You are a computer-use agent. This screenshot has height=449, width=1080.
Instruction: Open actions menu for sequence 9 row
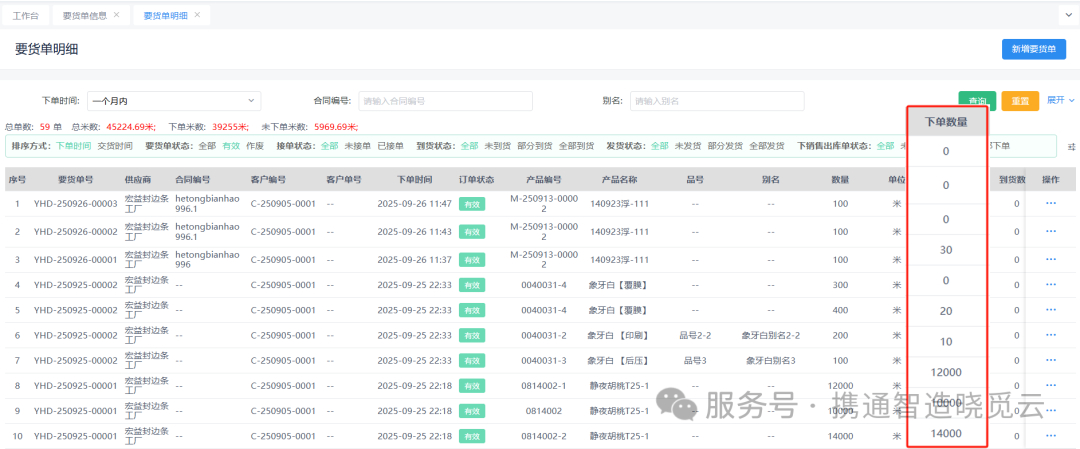click(1050, 410)
